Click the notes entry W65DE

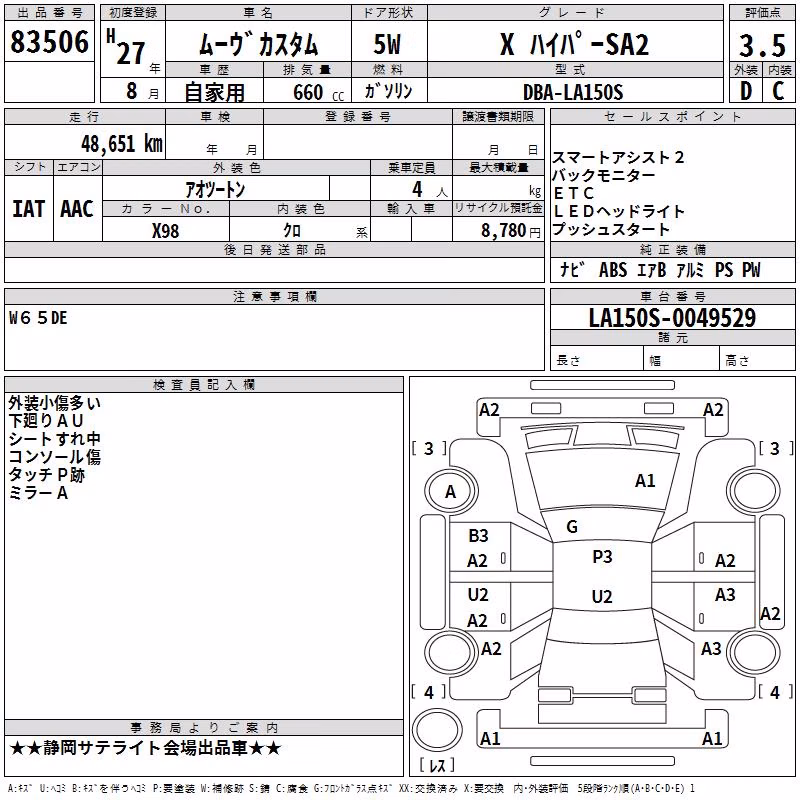[38, 318]
